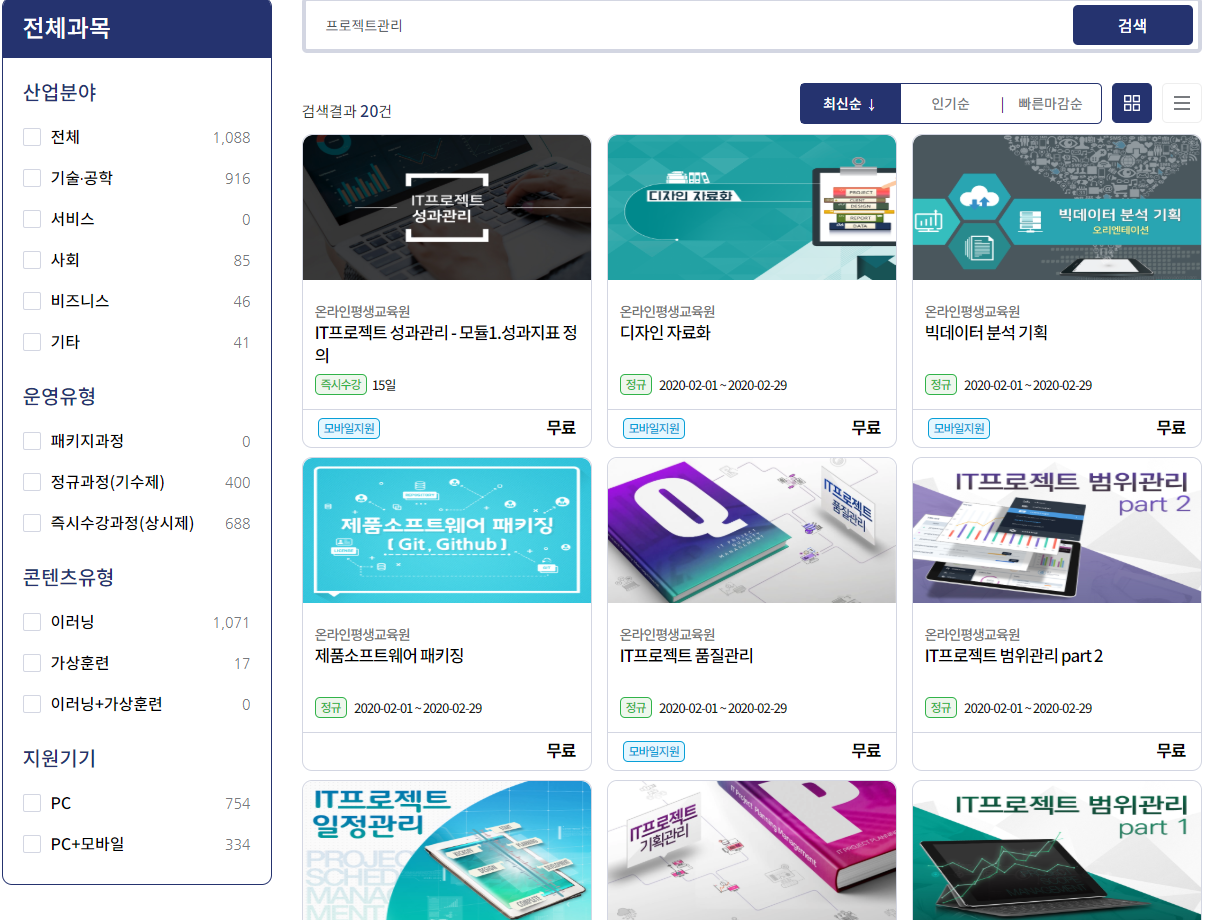Check the 서비스 checkbox

[32, 219]
